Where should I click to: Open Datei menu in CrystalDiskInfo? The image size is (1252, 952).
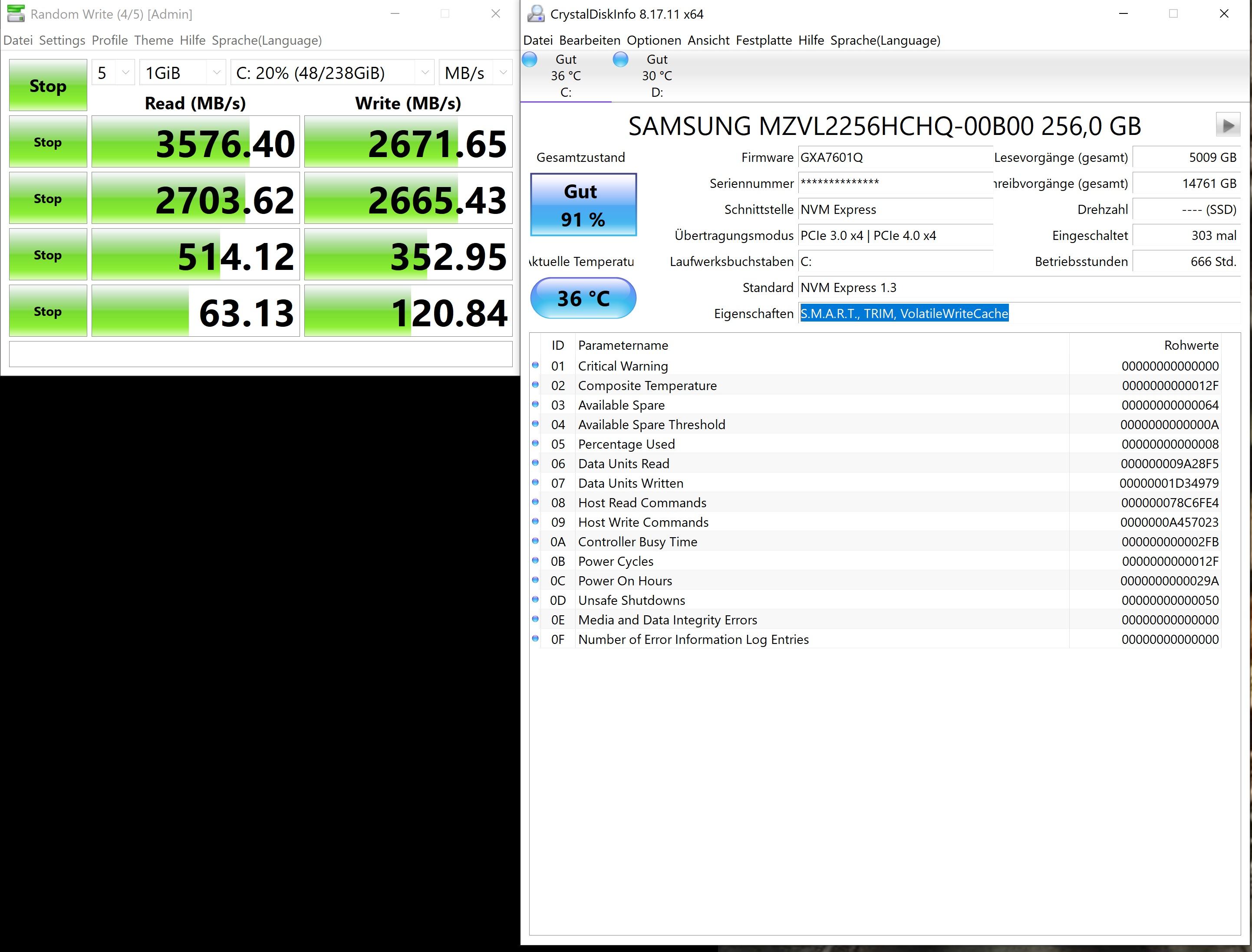coord(538,40)
